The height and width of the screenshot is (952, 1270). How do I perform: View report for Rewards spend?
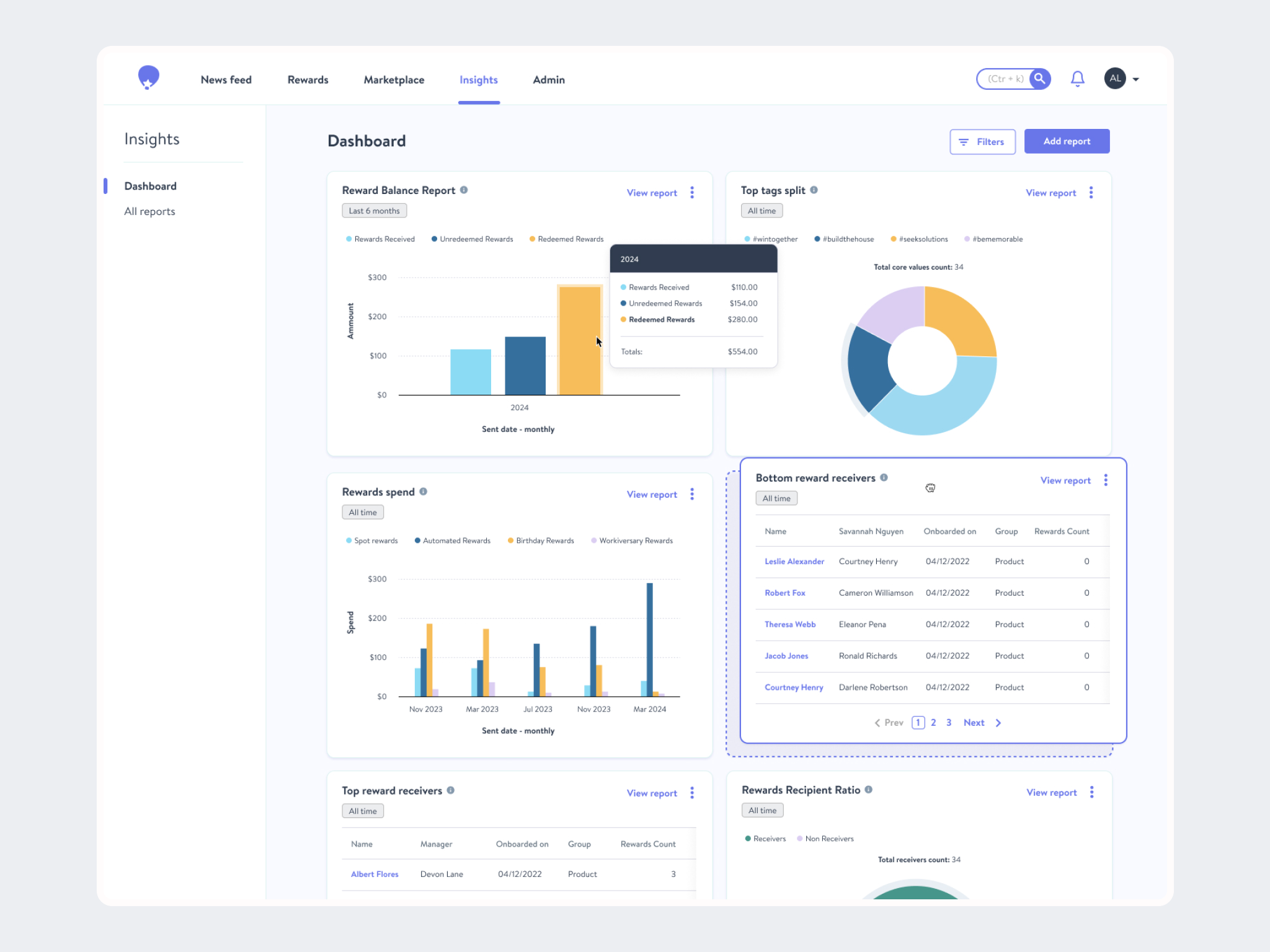pyautogui.click(x=652, y=495)
